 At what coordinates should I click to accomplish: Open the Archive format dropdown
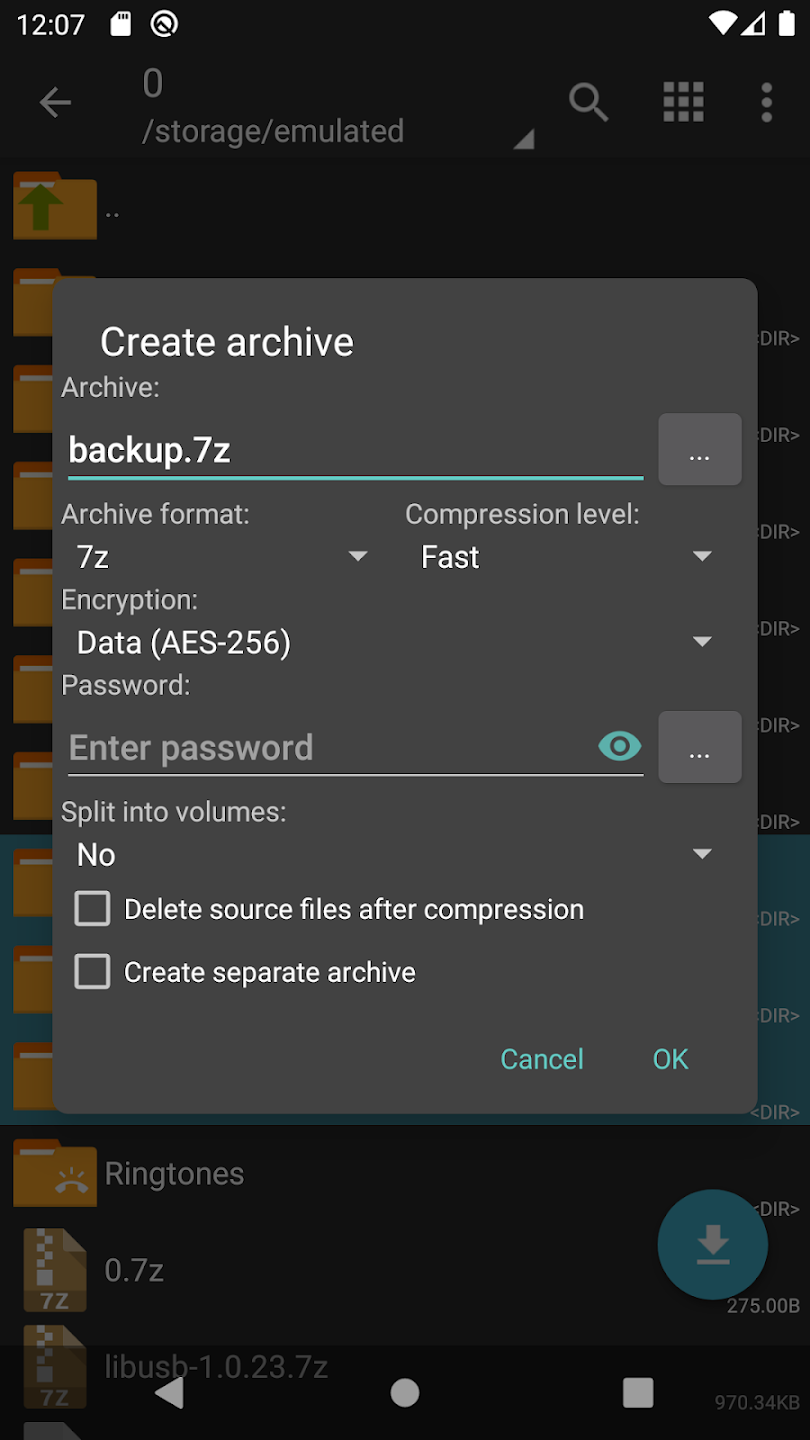(220, 557)
